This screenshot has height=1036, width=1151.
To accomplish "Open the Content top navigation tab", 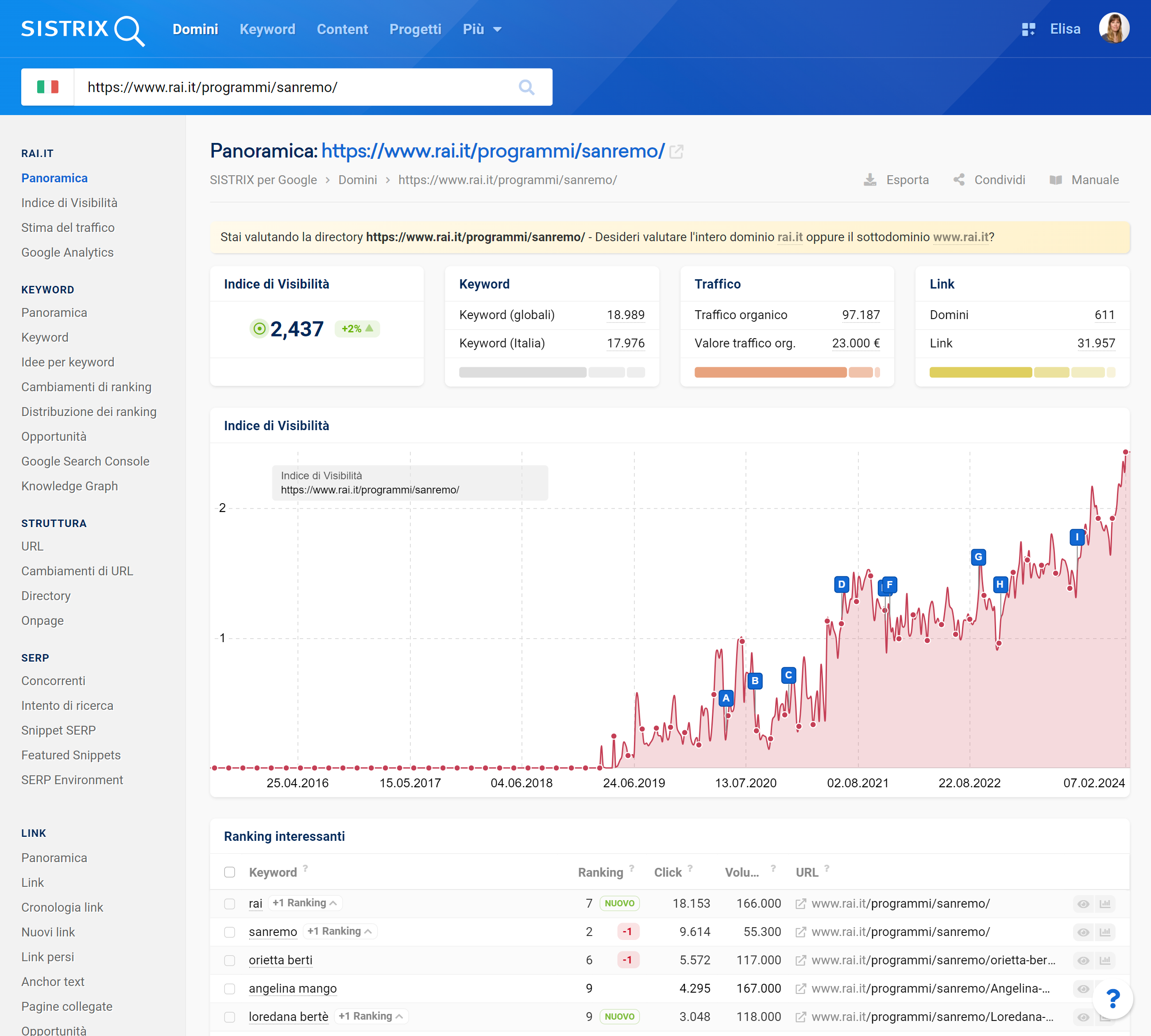I will click(342, 29).
